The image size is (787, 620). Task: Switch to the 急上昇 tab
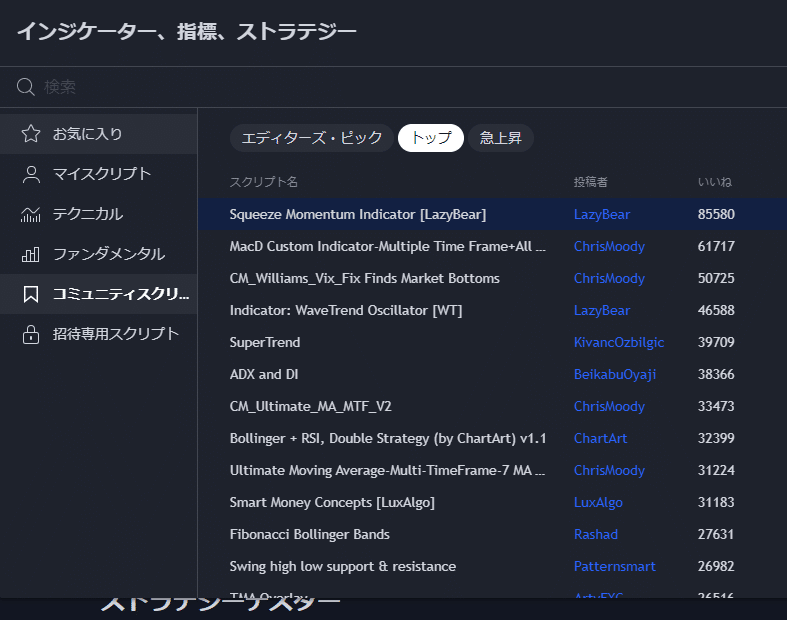click(x=500, y=138)
